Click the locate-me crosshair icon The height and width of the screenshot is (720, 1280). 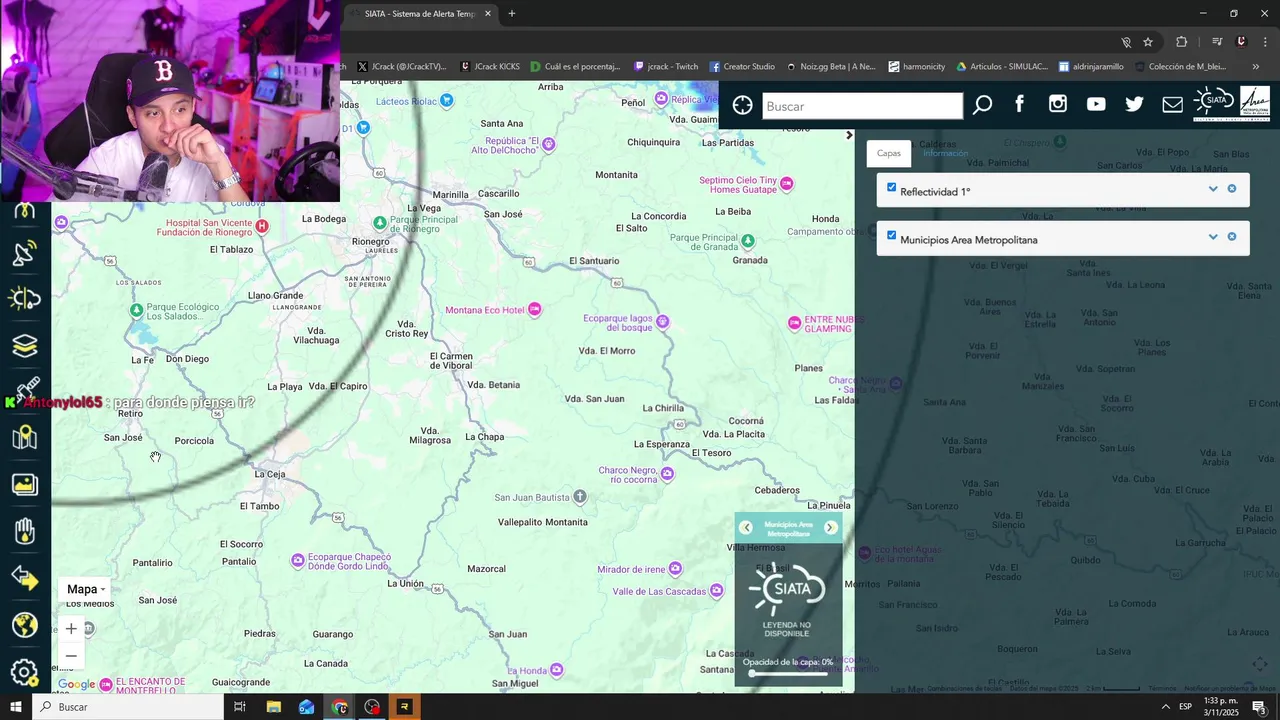pyautogui.click(x=742, y=105)
